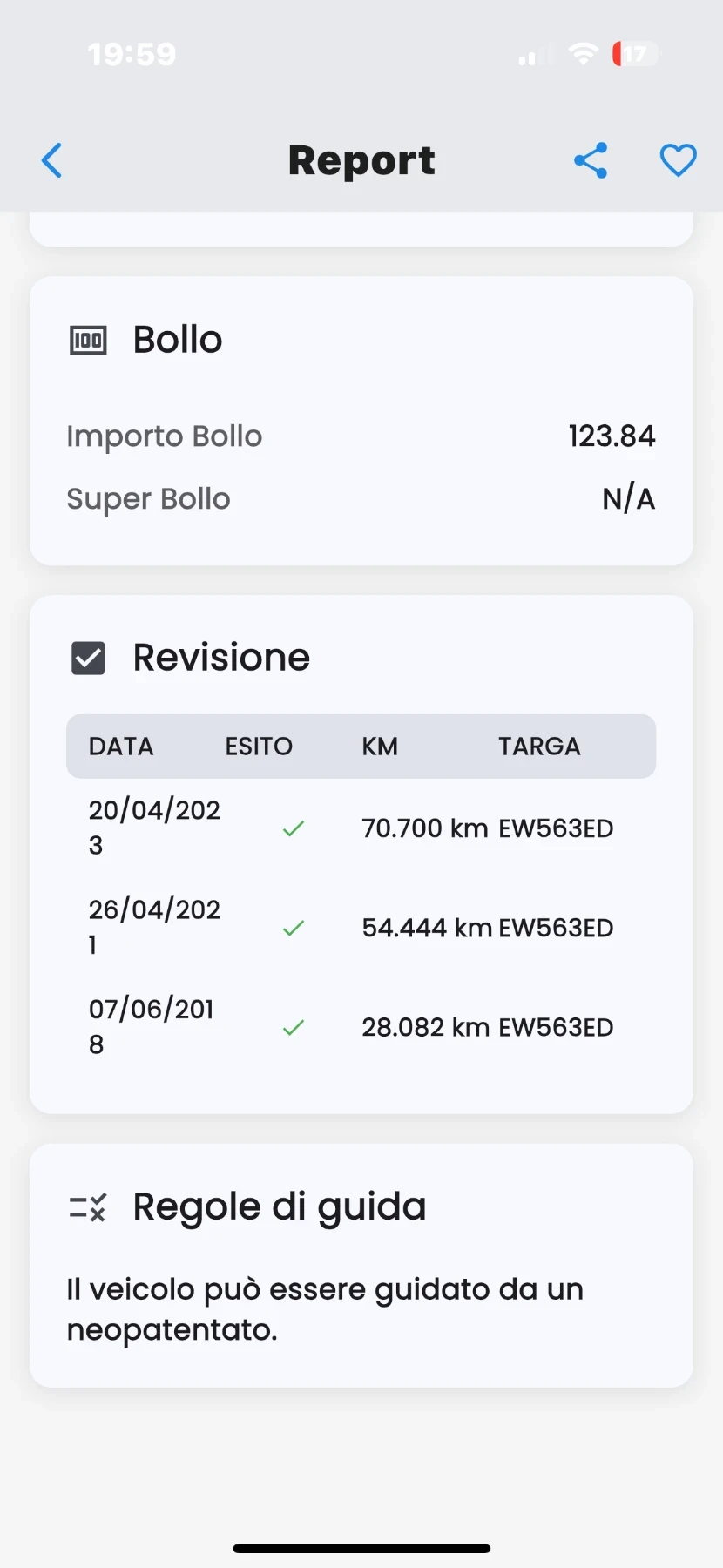
Task: Tap the Super Bollo N/A value
Action: pos(628,499)
